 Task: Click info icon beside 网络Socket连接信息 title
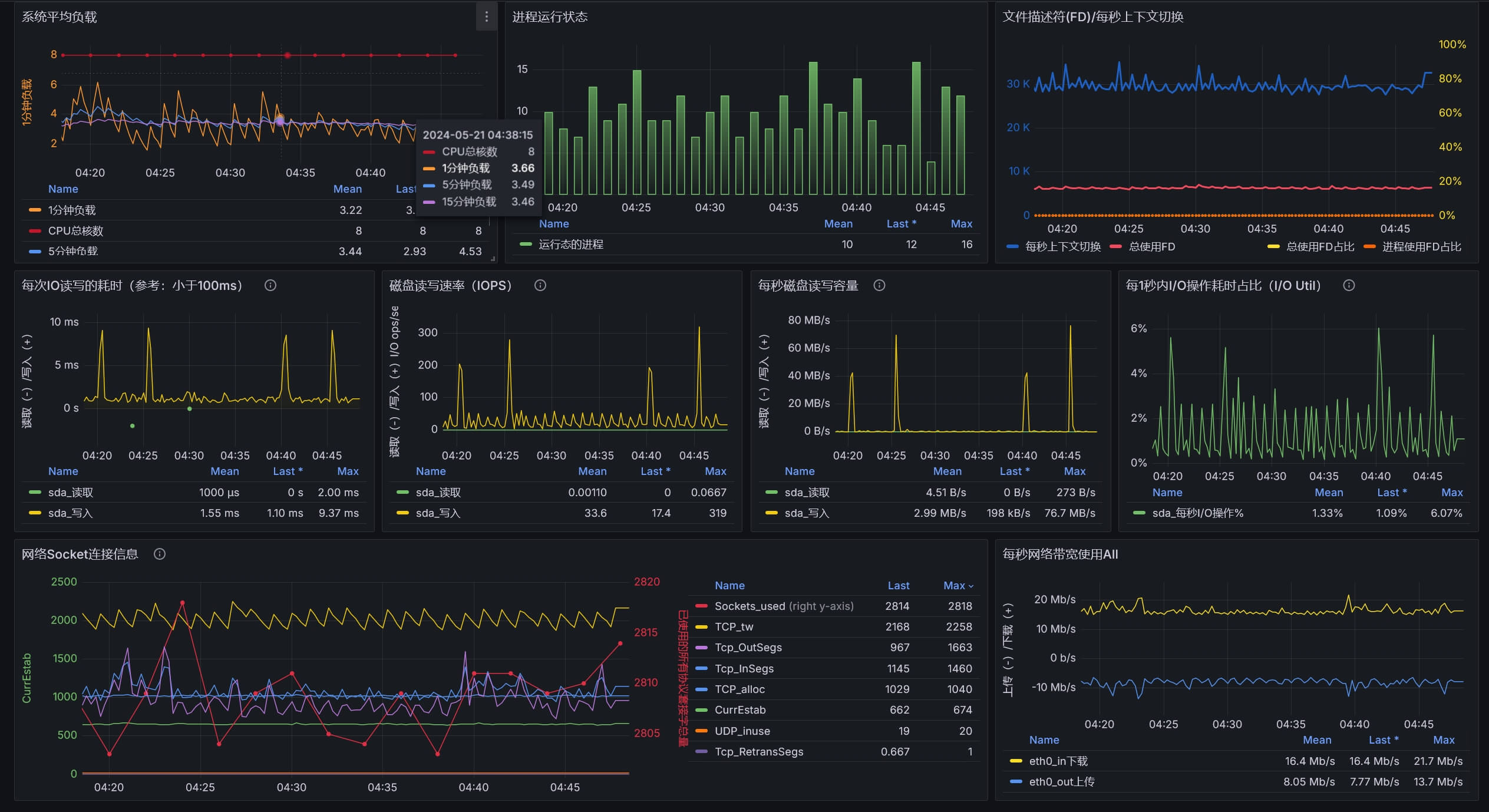(159, 554)
